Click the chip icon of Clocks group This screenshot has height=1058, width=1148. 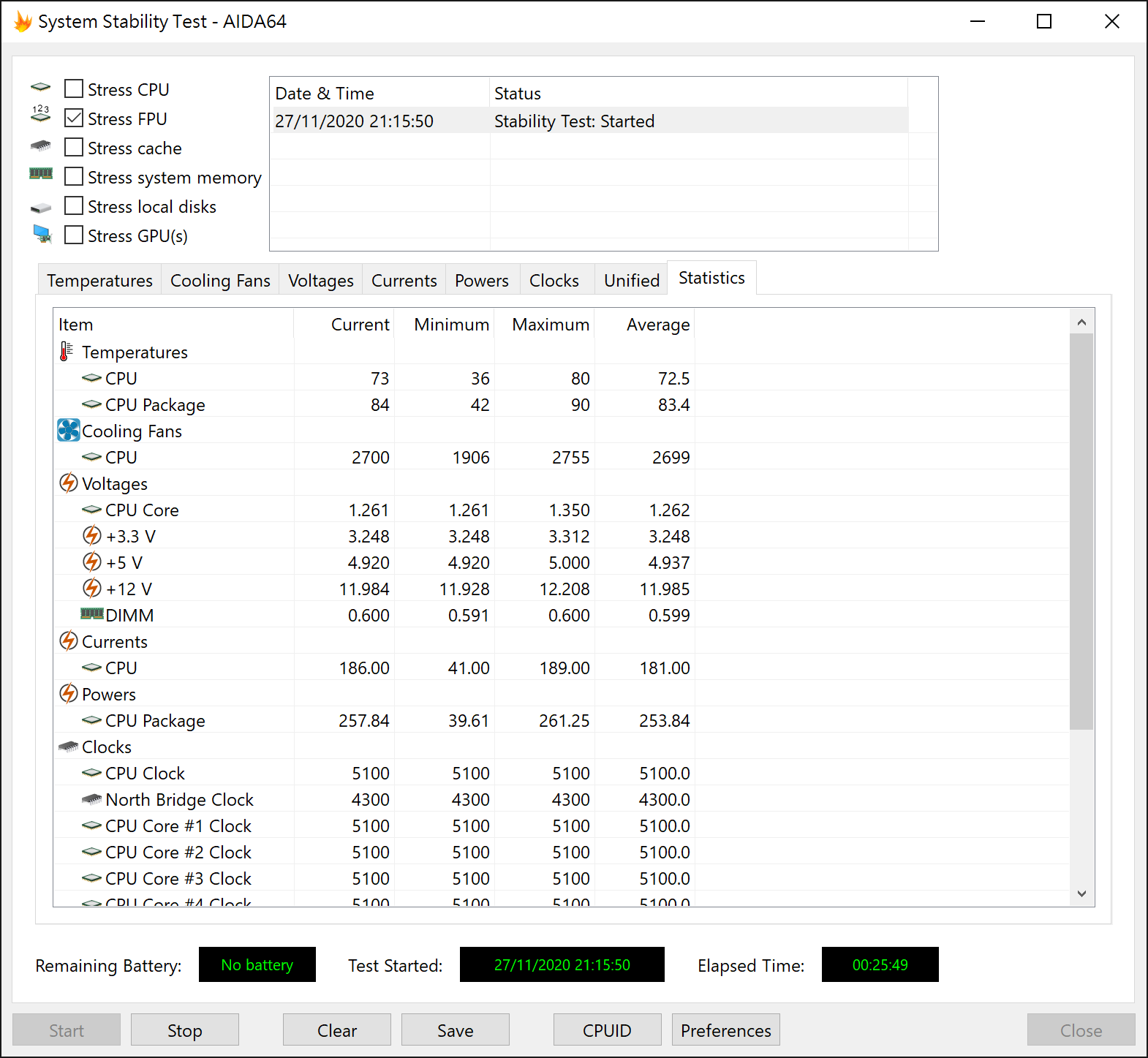coord(69,747)
